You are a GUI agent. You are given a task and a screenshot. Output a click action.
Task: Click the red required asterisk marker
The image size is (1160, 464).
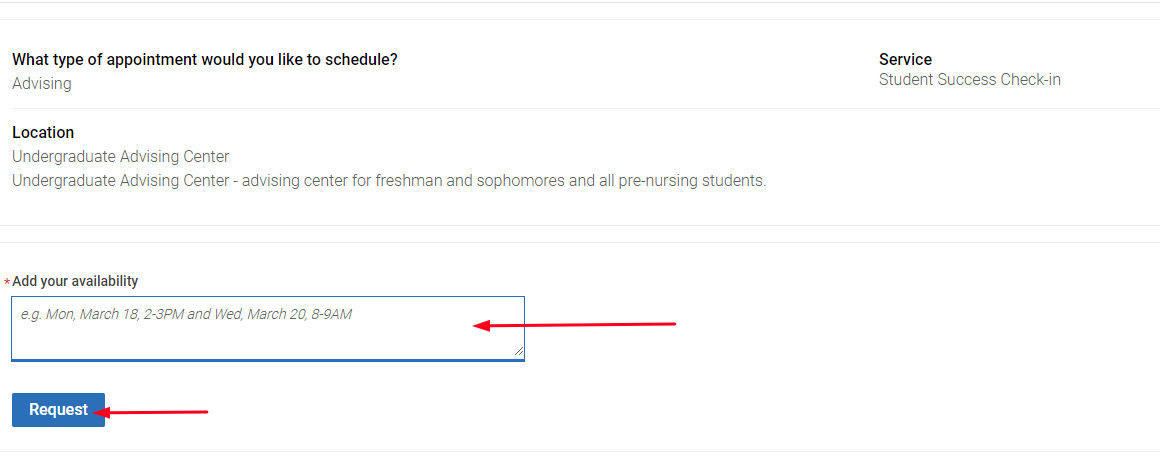coord(7,283)
